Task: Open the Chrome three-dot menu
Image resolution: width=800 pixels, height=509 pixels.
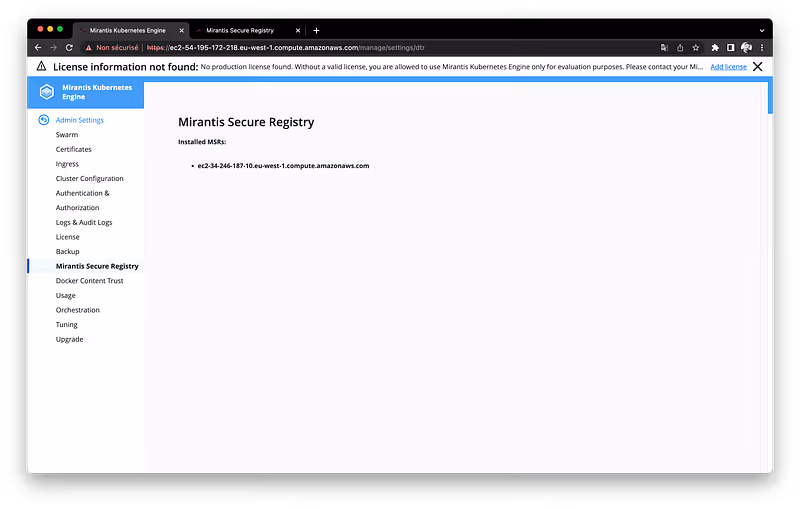Action: 763,47
